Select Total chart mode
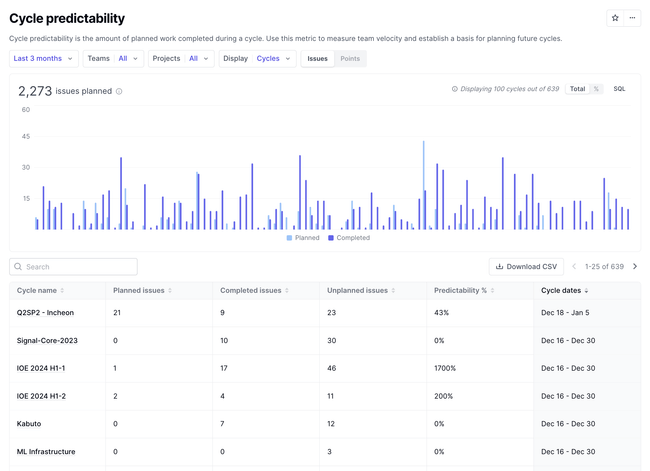Image resolution: width=650 pixels, height=471 pixels. click(577, 89)
